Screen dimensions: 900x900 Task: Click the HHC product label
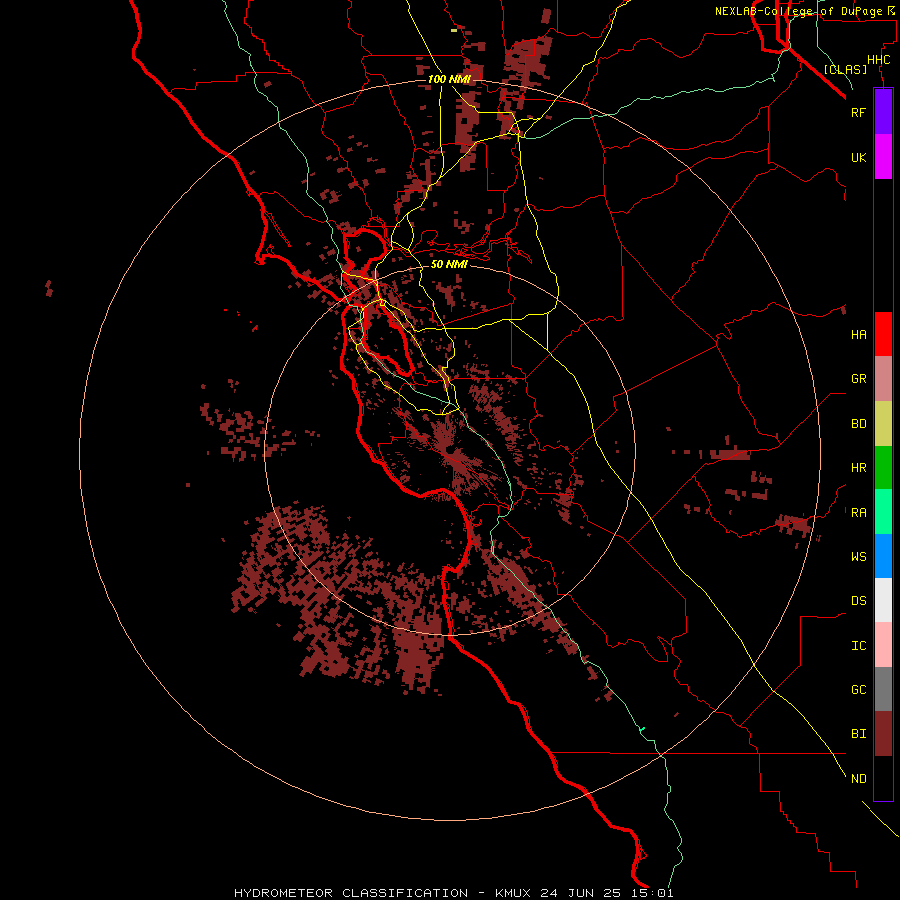[x=879, y=60]
